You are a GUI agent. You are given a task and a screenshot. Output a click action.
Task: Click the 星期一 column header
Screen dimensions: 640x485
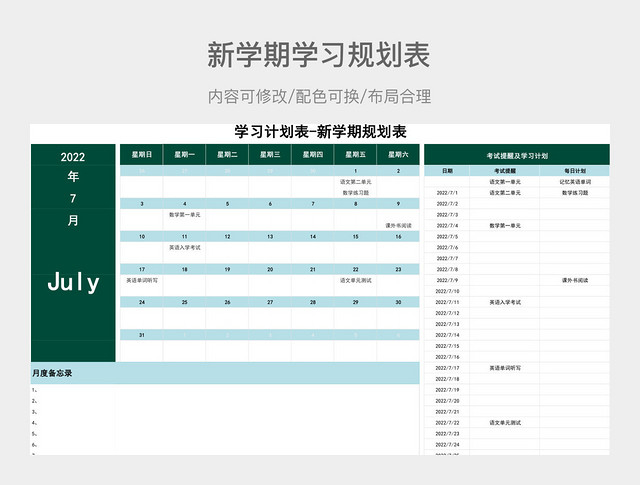pyautogui.click(x=184, y=154)
